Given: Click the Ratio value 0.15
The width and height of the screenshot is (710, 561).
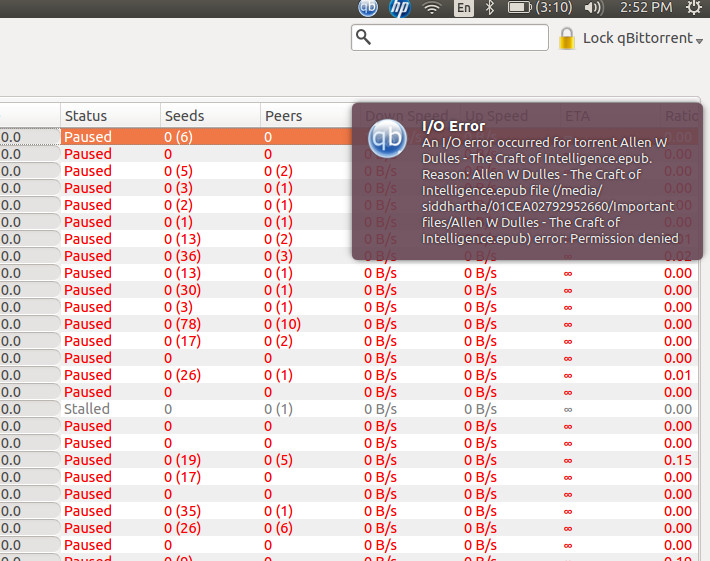Looking at the screenshot, I should click(x=678, y=460).
